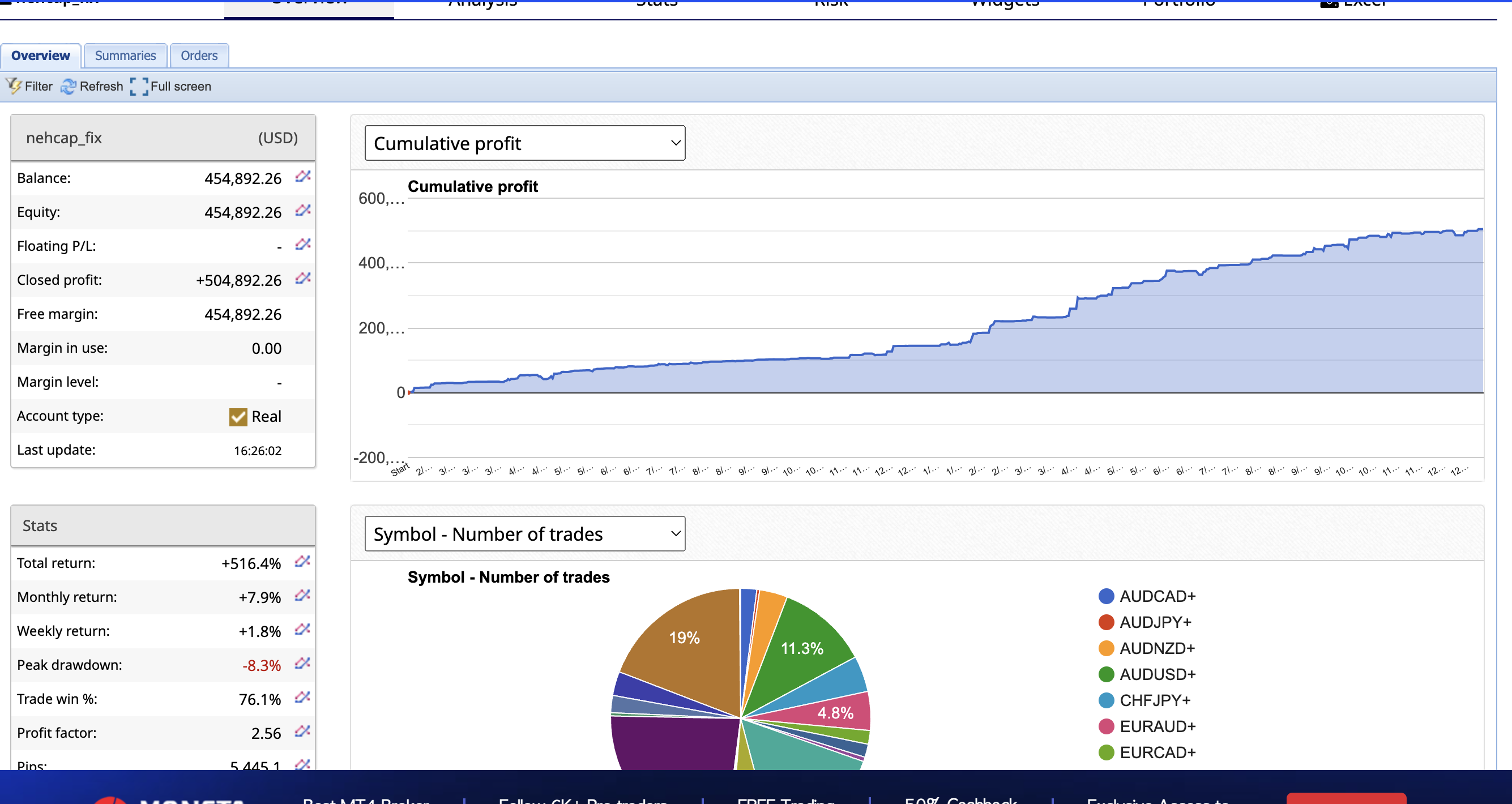Click chart icon next to Profit factor
This screenshot has width=1512, height=804.
(302, 731)
